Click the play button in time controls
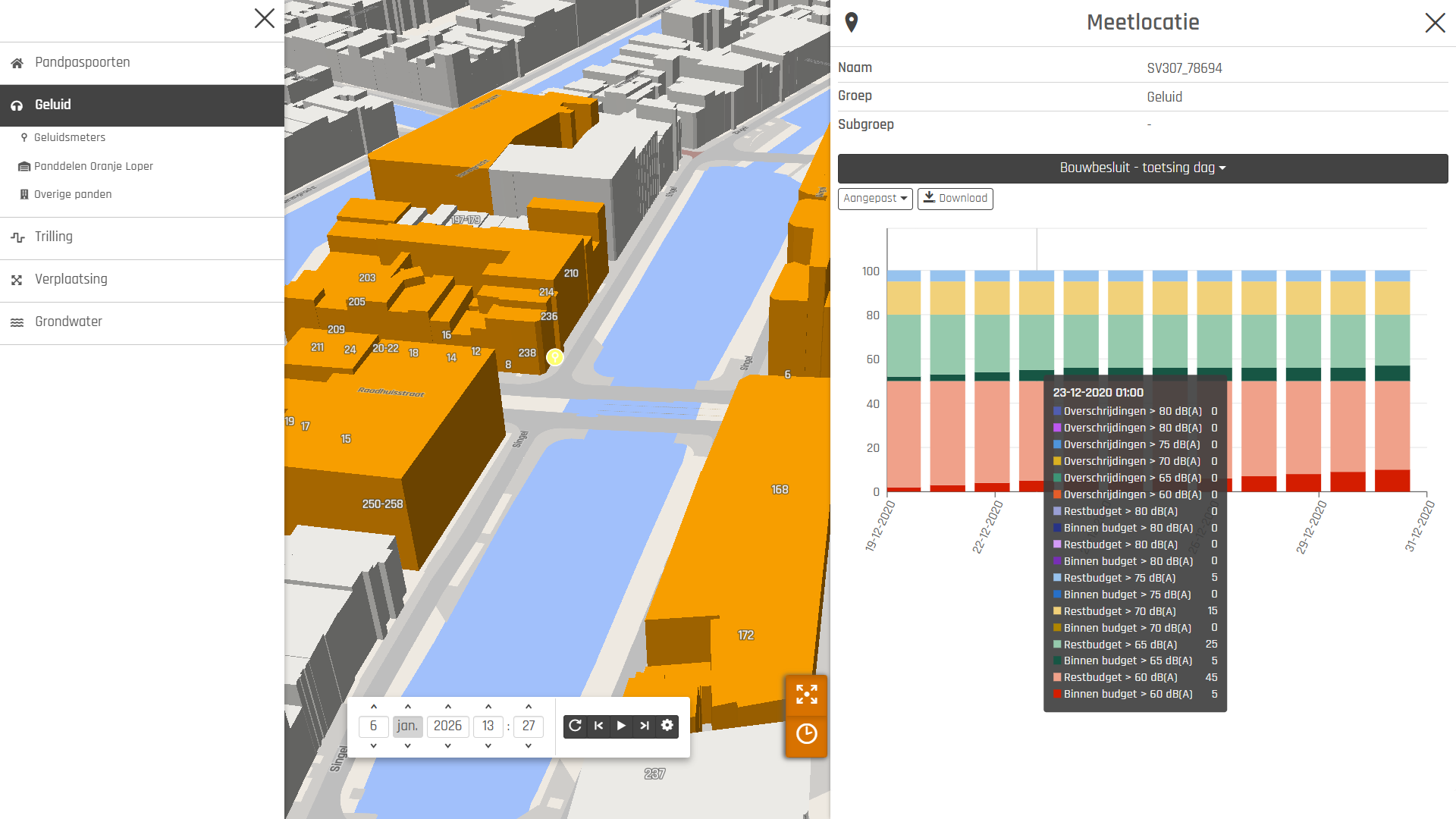This screenshot has width=1456, height=819. [621, 726]
